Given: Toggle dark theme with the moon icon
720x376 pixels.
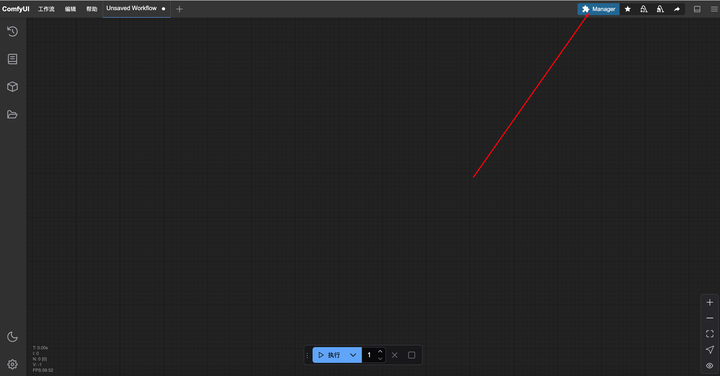Looking at the screenshot, I should coord(12,337).
